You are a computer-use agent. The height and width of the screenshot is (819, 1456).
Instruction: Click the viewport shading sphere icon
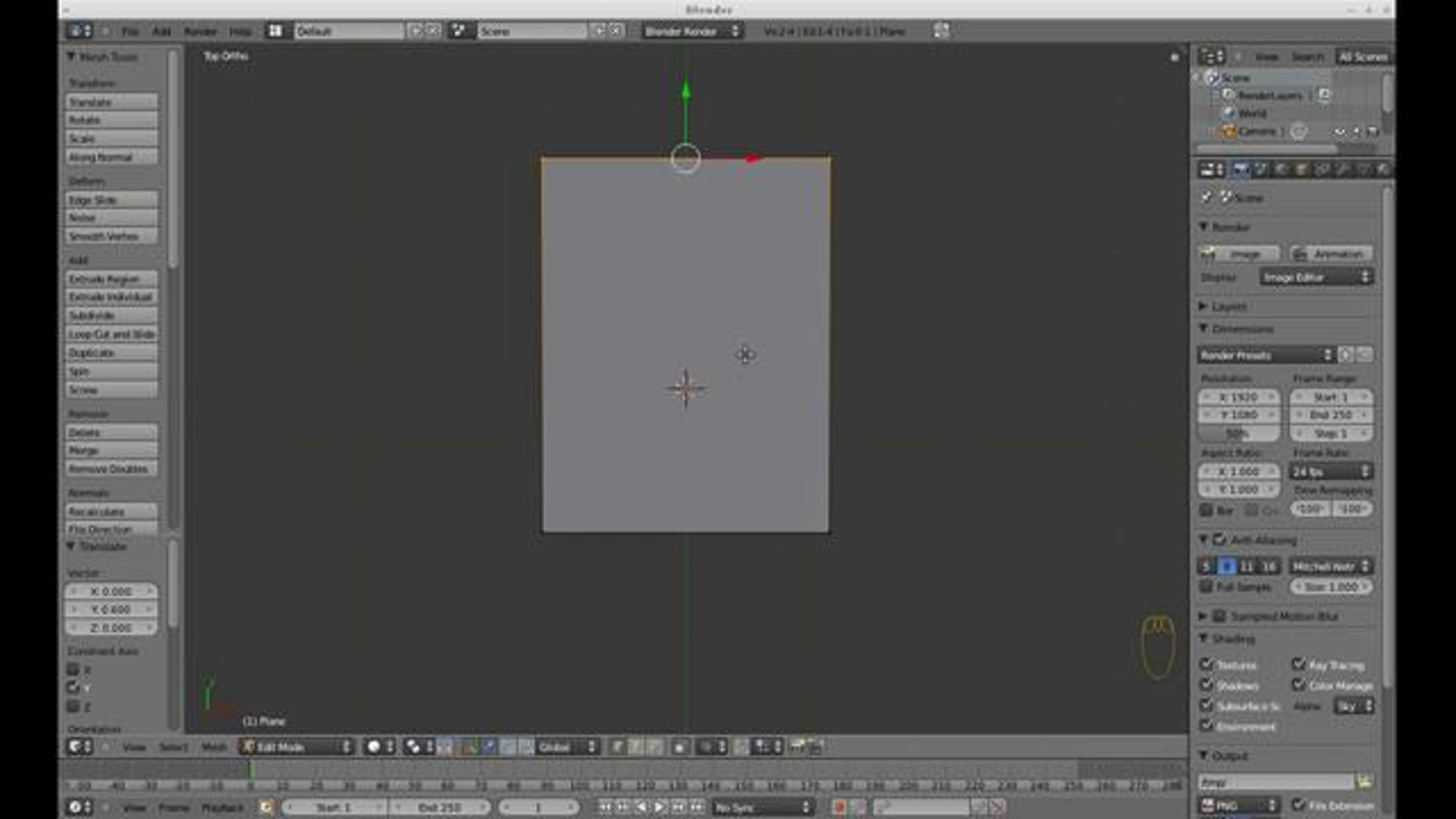pyautogui.click(x=374, y=747)
